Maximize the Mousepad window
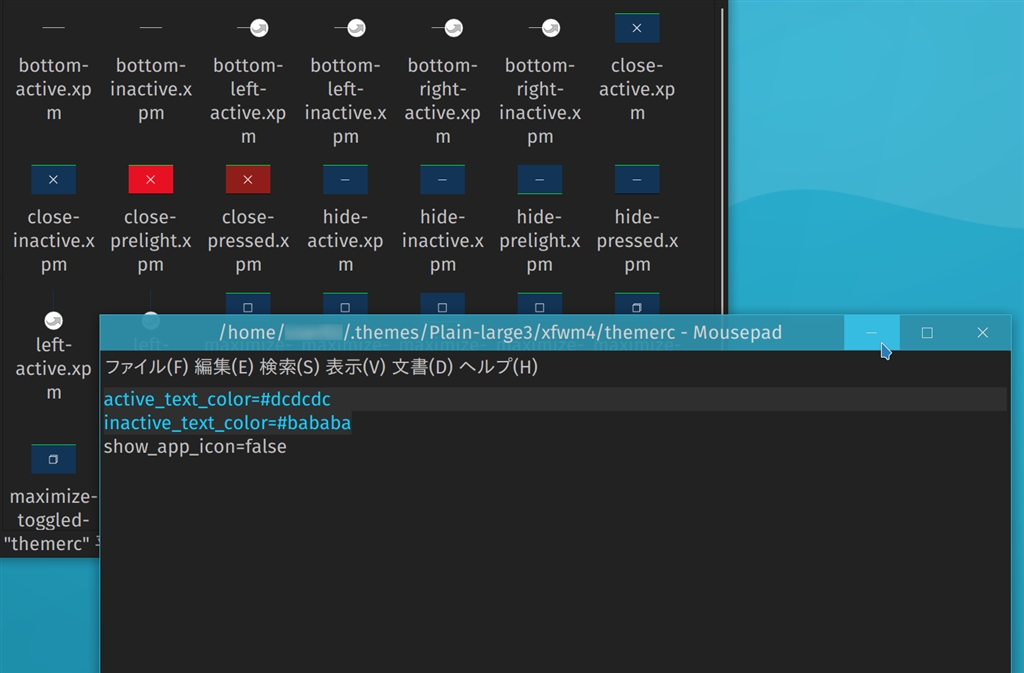 coord(927,333)
